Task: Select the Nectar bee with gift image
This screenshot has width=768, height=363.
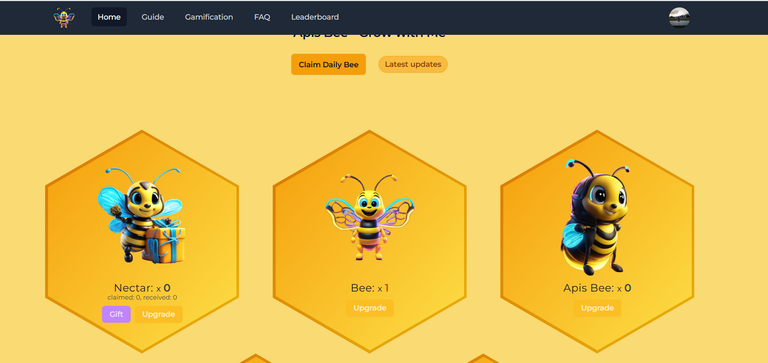Action: [x=141, y=215]
